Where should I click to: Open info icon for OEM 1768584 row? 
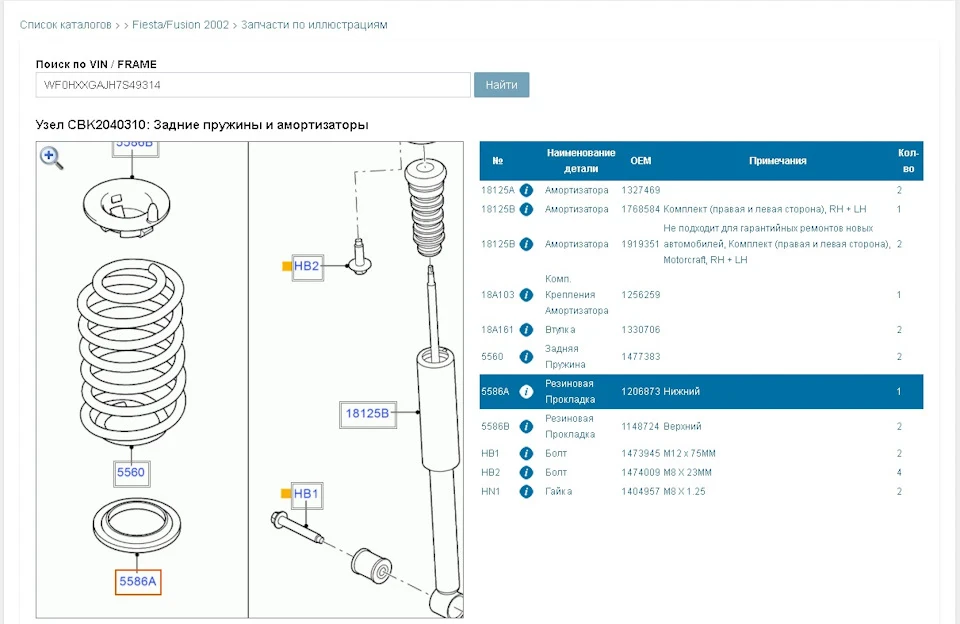pyautogui.click(x=526, y=209)
